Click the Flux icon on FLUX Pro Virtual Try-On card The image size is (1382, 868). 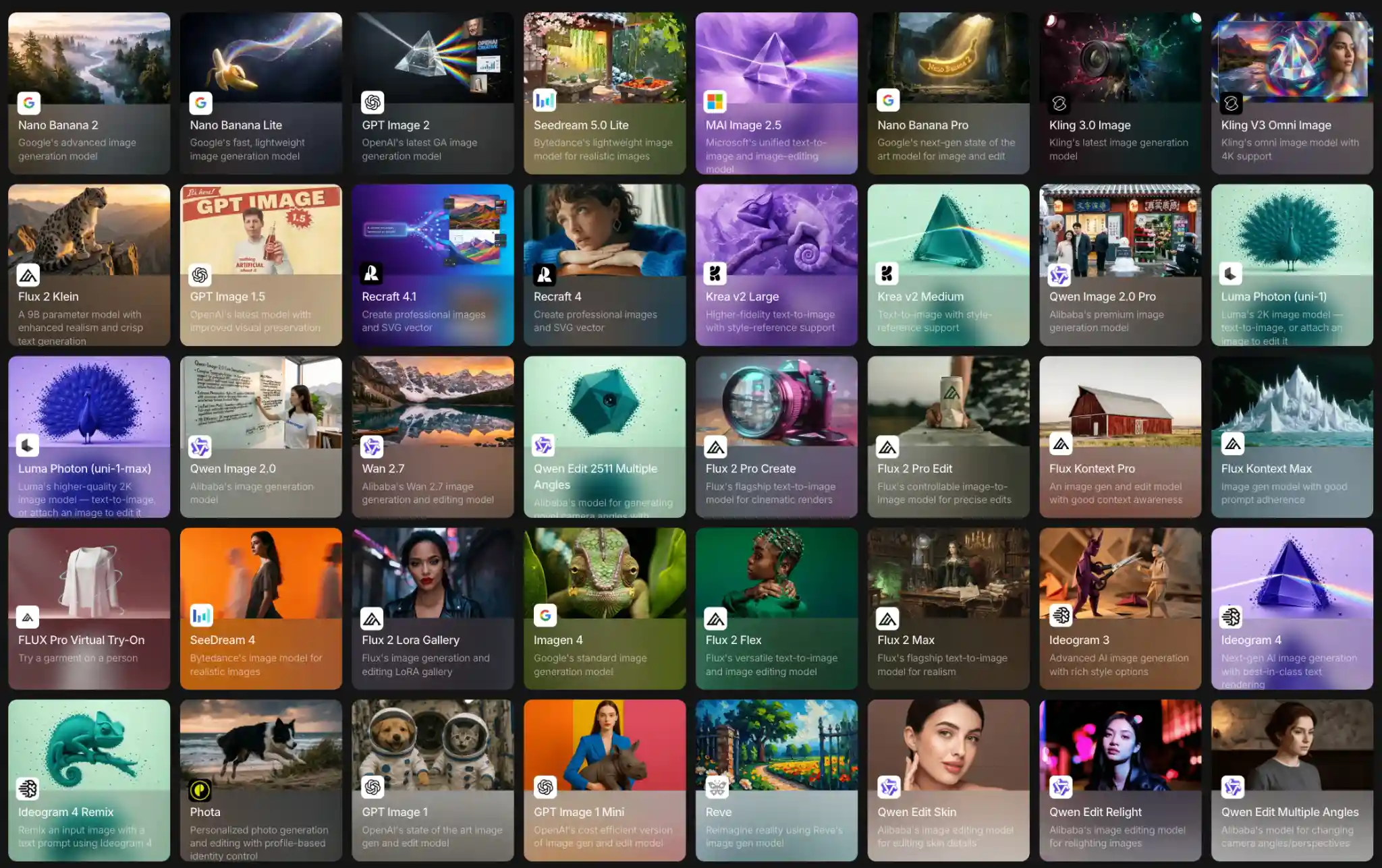tap(28, 617)
